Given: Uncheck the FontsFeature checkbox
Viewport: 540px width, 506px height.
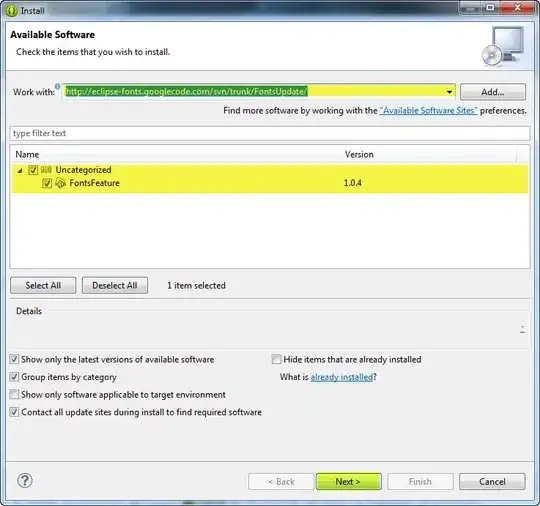Looking at the screenshot, I should [47, 183].
